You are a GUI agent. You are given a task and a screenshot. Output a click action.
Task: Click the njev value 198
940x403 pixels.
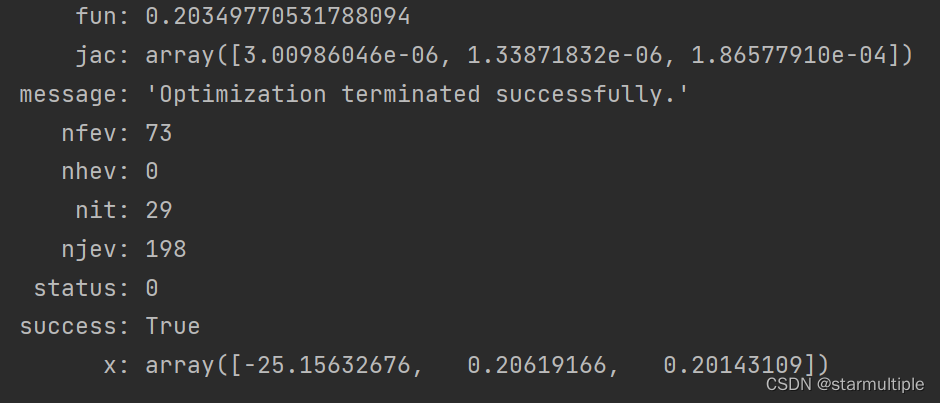click(x=166, y=249)
